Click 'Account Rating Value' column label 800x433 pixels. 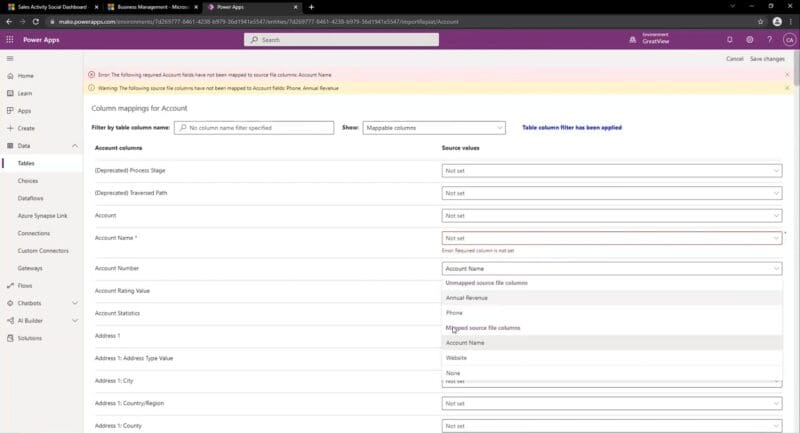122,291
